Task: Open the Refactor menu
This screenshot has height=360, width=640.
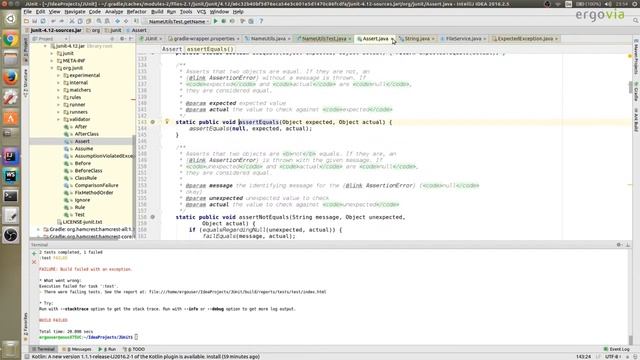Action: (x=136, y=12)
